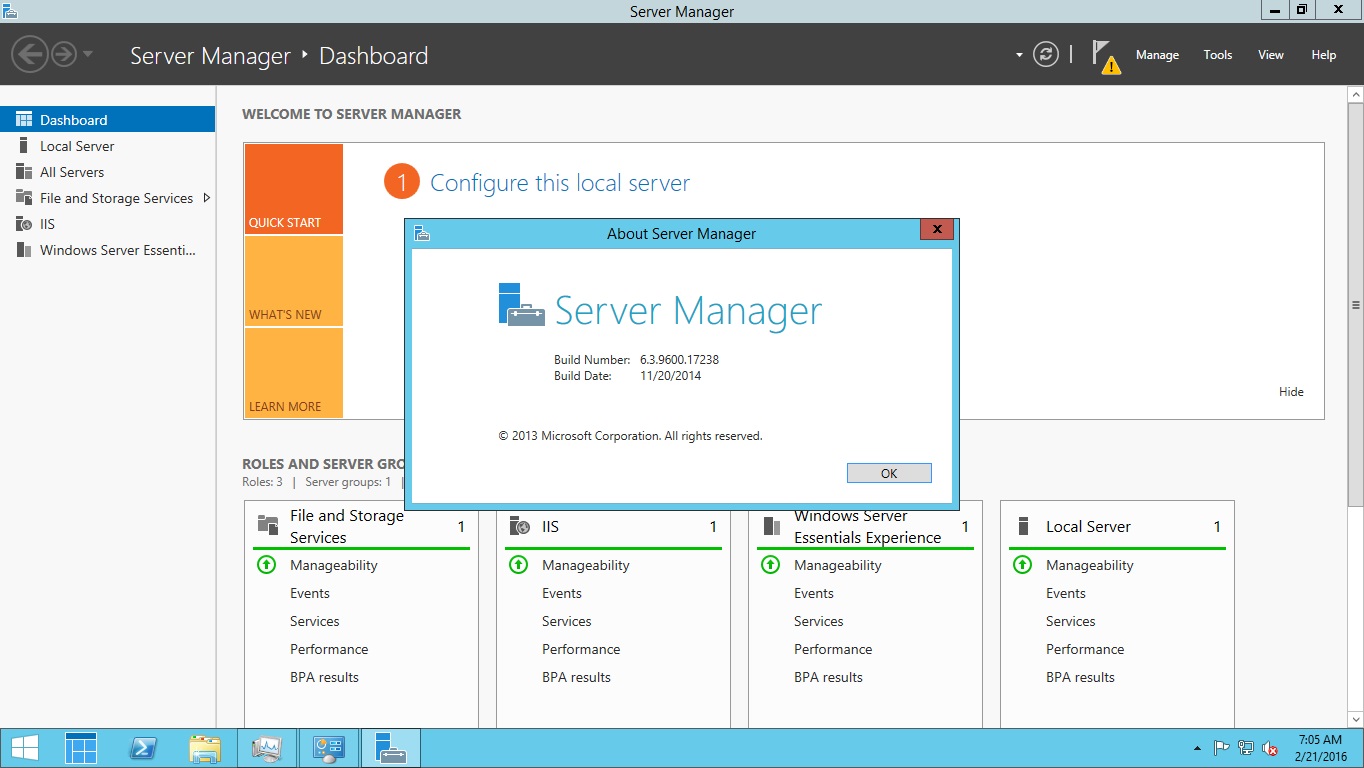The width and height of the screenshot is (1364, 768).
Task: Select Dashboard in the sidebar
Action: tap(107, 119)
